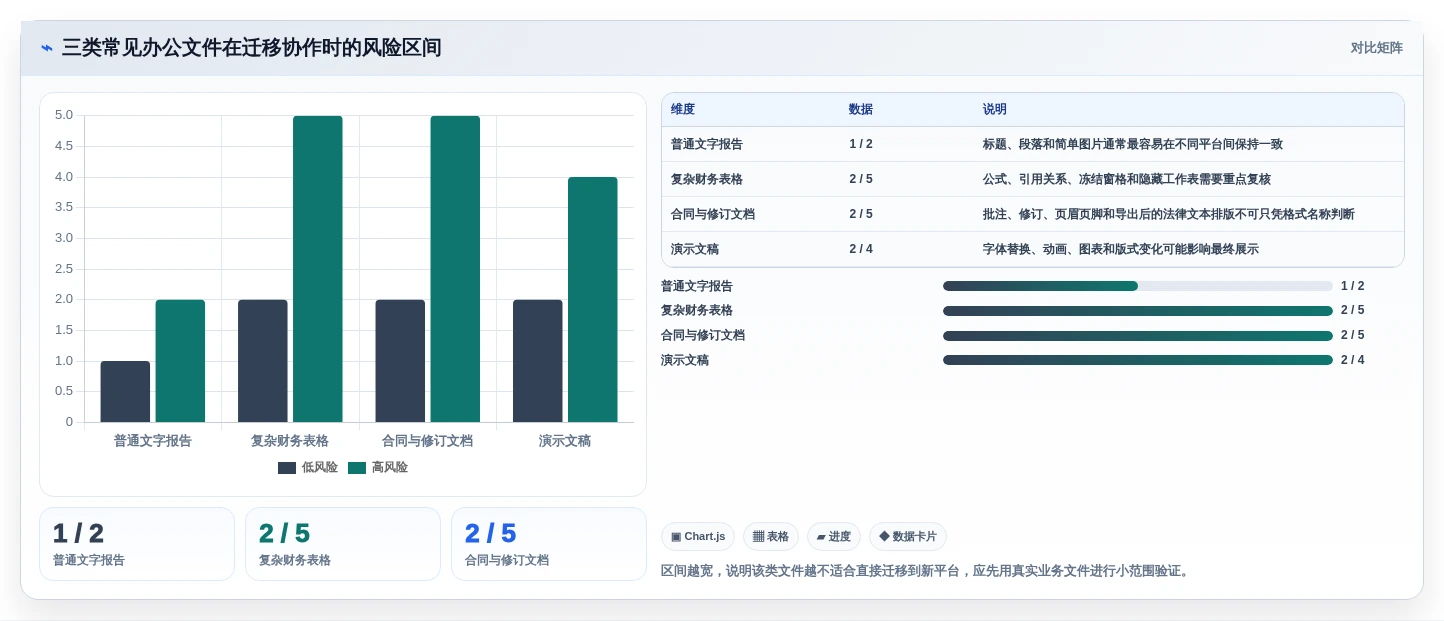Click the 数据 column header
Viewport: 1444px width, 621px height.
861,109
